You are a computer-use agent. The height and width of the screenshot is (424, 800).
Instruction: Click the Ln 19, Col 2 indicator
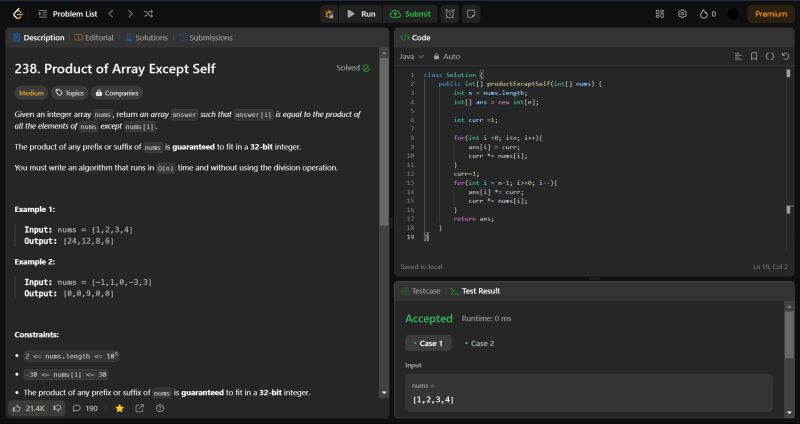[770, 267]
